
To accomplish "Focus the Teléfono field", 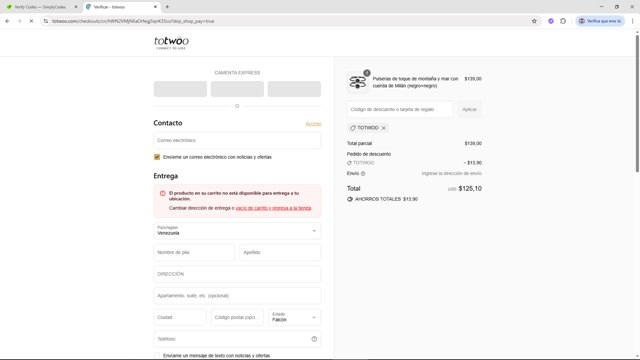I will tap(237, 339).
